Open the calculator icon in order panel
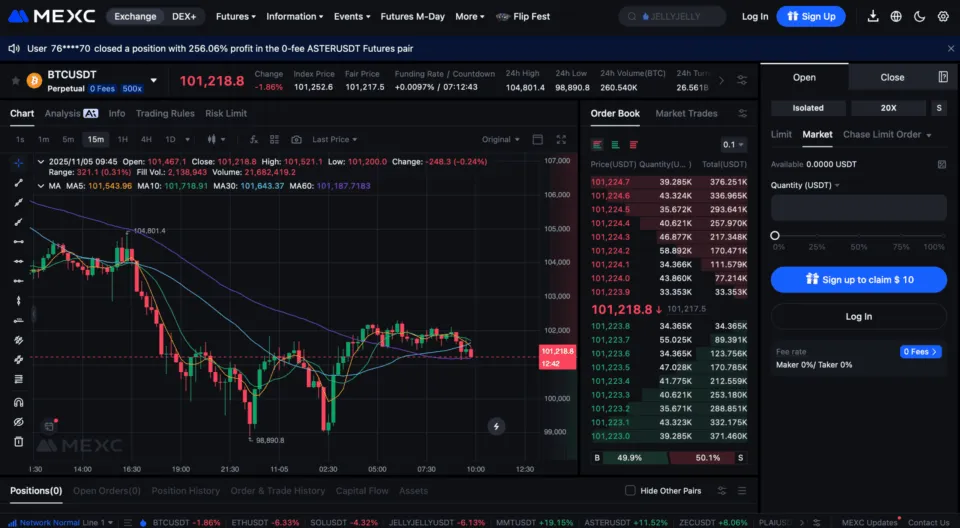 pos(943,77)
